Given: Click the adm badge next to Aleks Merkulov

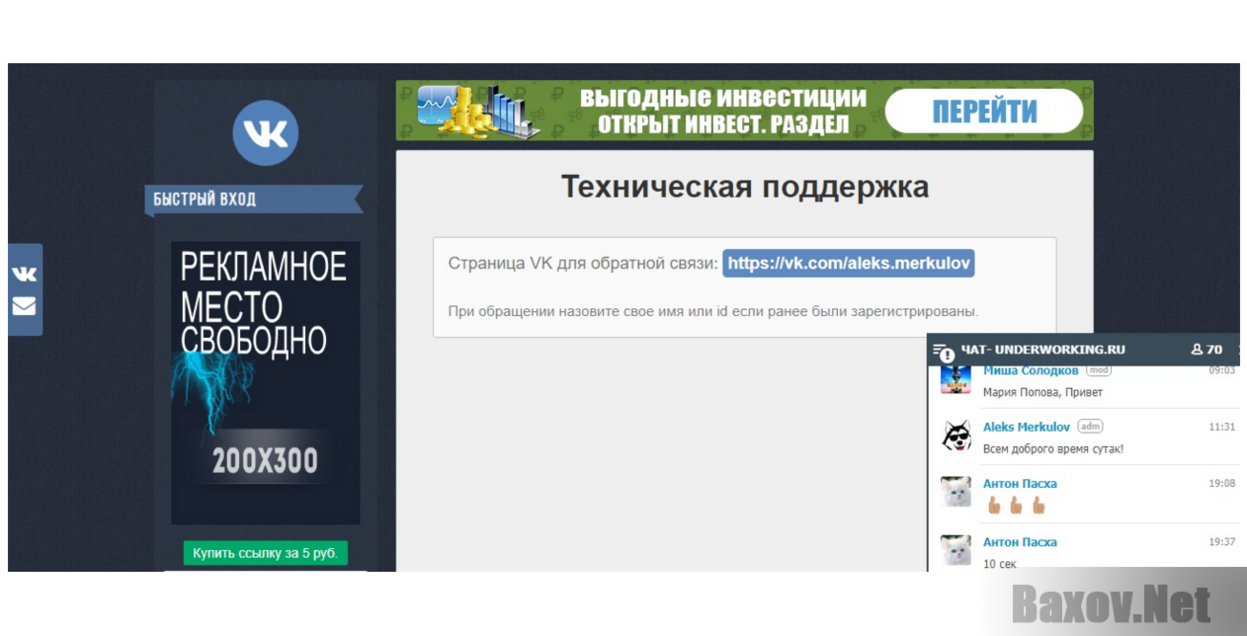Looking at the screenshot, I should coord(1090,427).
